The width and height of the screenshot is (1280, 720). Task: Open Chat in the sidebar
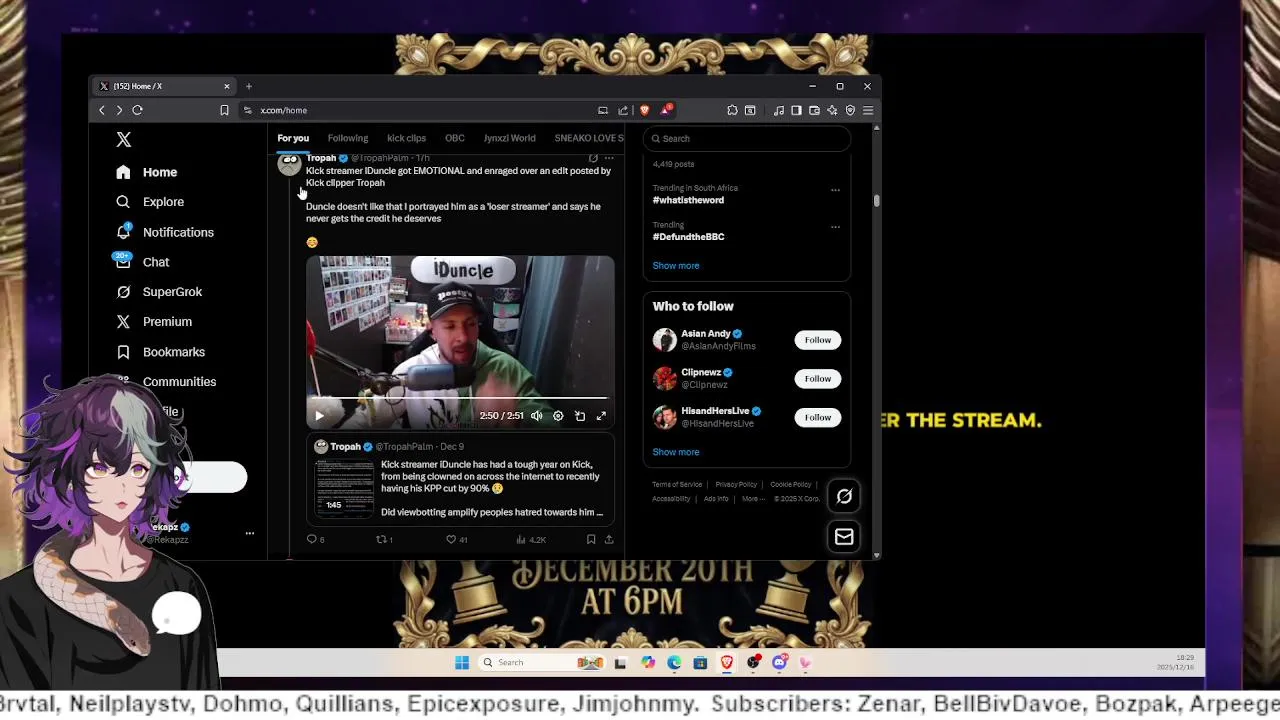(x=142, y=262)
